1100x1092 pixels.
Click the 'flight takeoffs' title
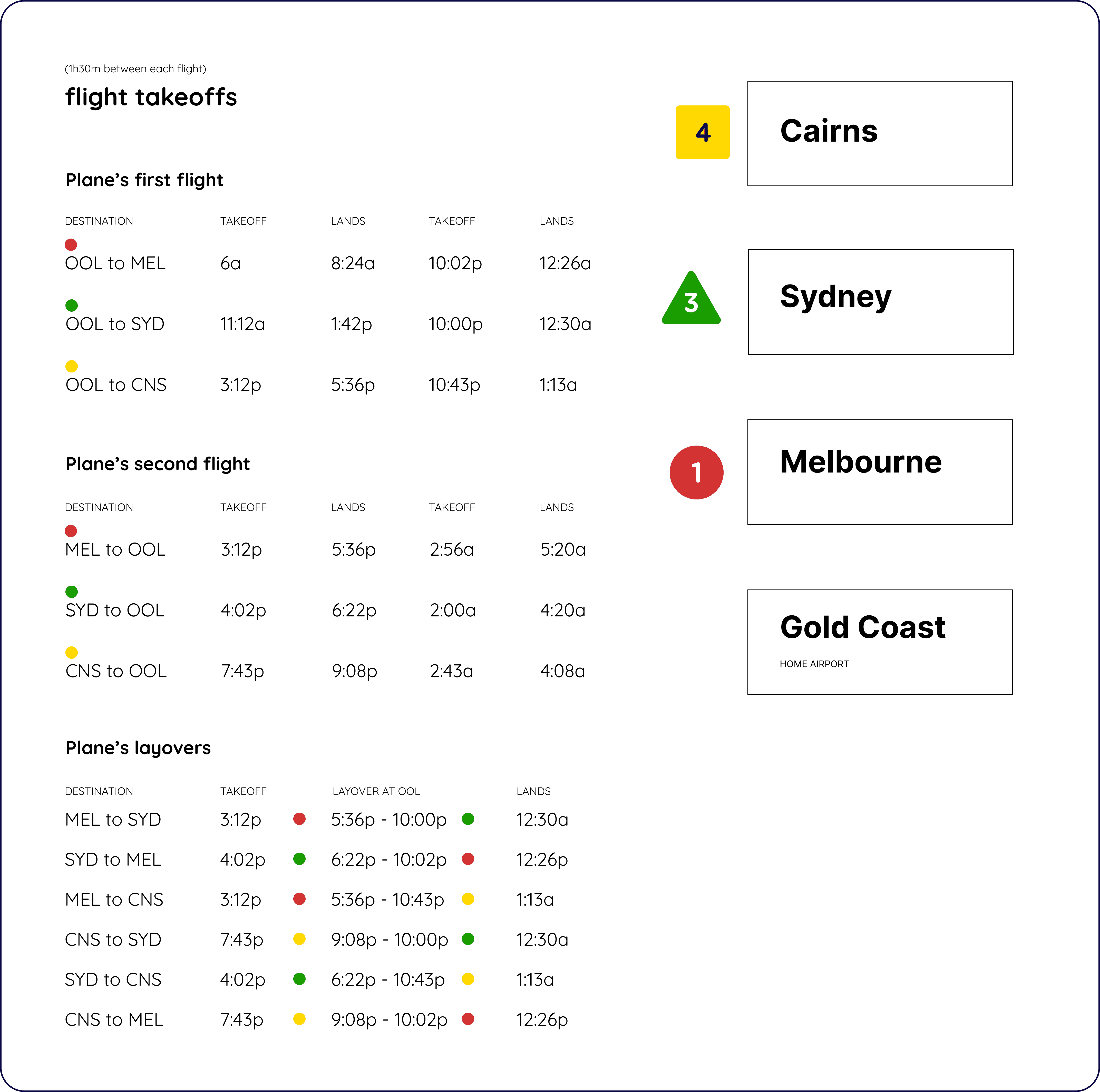151,97
